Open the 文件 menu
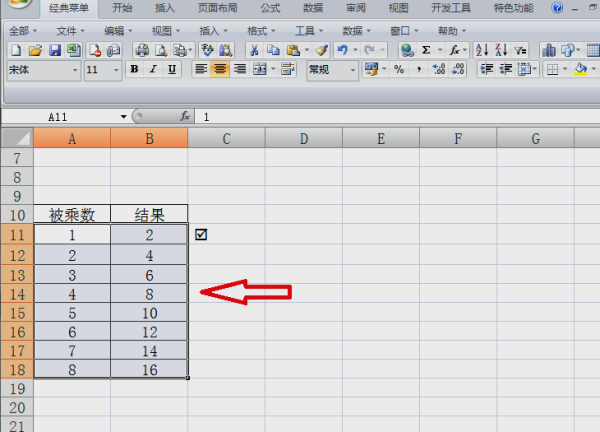Viewport: 600px width, 432px height. pos(70,31)
